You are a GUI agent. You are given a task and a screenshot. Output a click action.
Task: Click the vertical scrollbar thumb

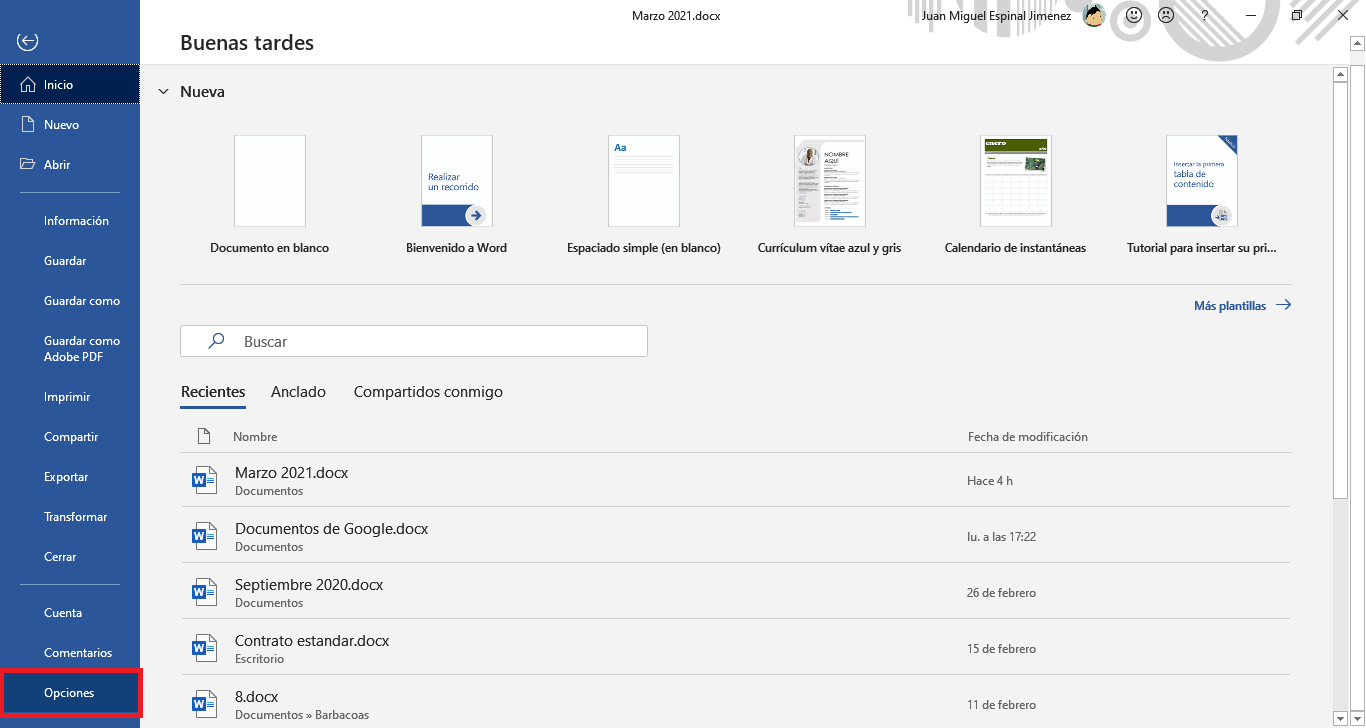[x=1341, y=290]
